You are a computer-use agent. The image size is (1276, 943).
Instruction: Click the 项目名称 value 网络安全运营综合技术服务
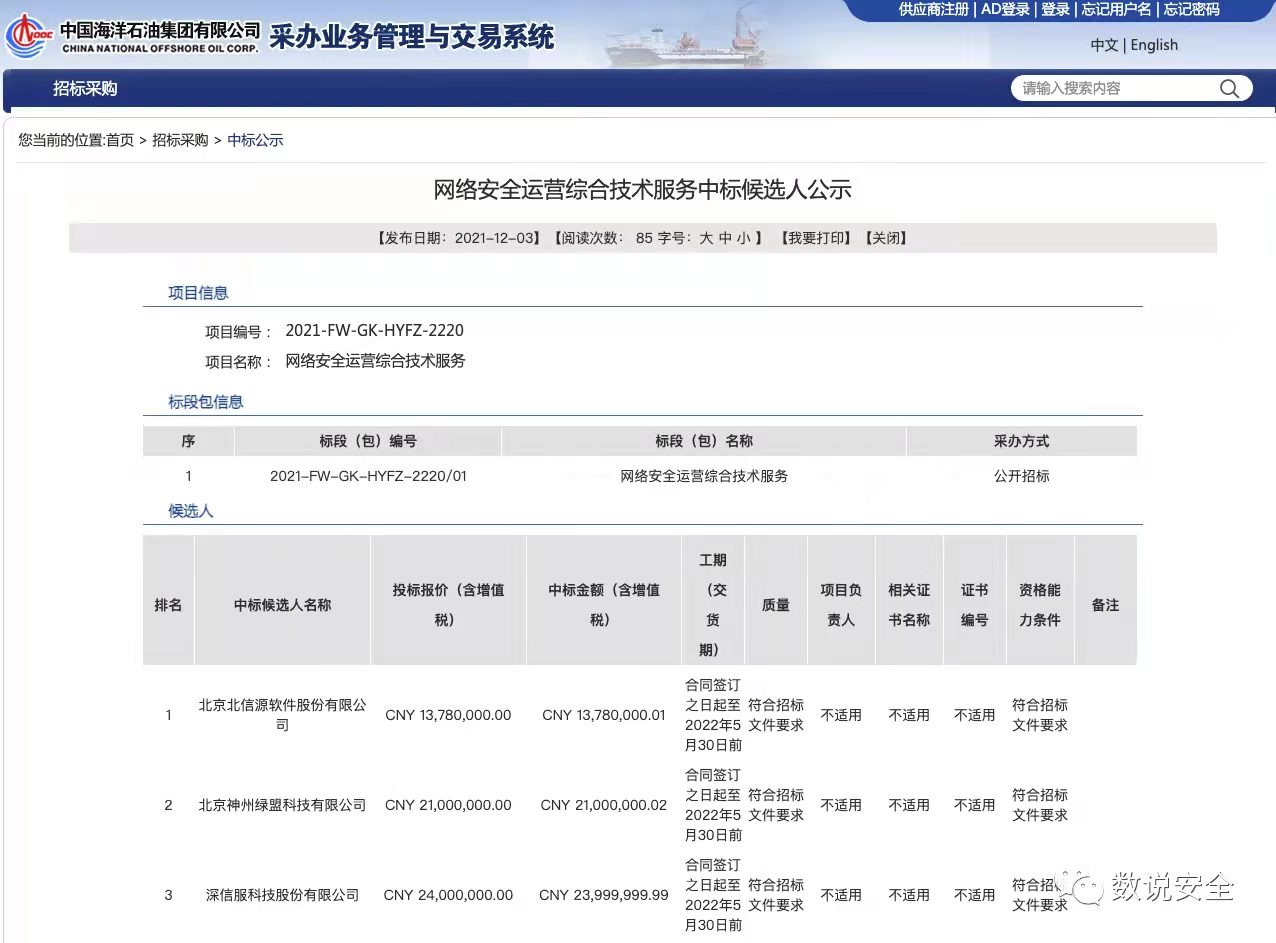pos(376,361)
